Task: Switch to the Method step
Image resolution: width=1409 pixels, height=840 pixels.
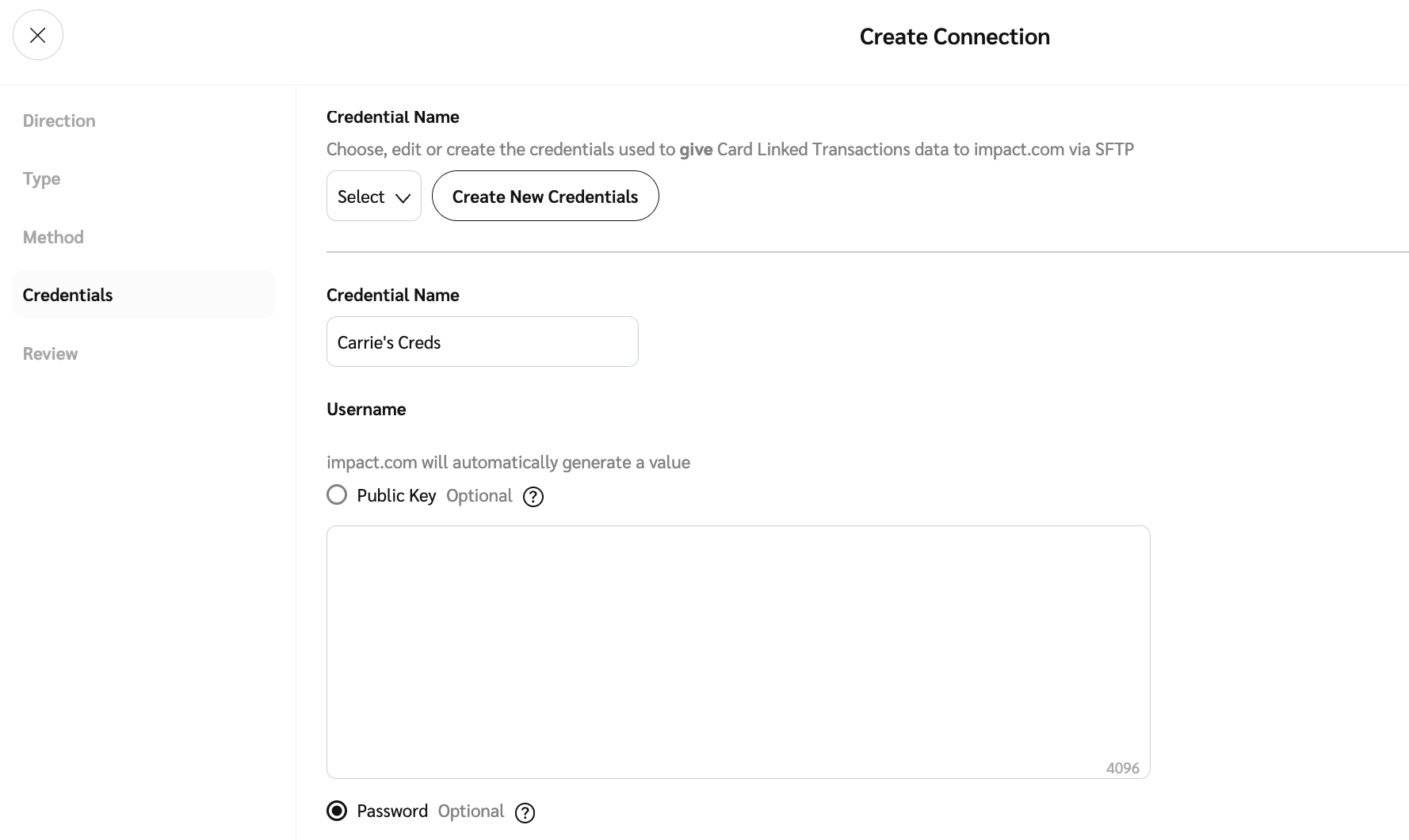Action: point(53,237)
